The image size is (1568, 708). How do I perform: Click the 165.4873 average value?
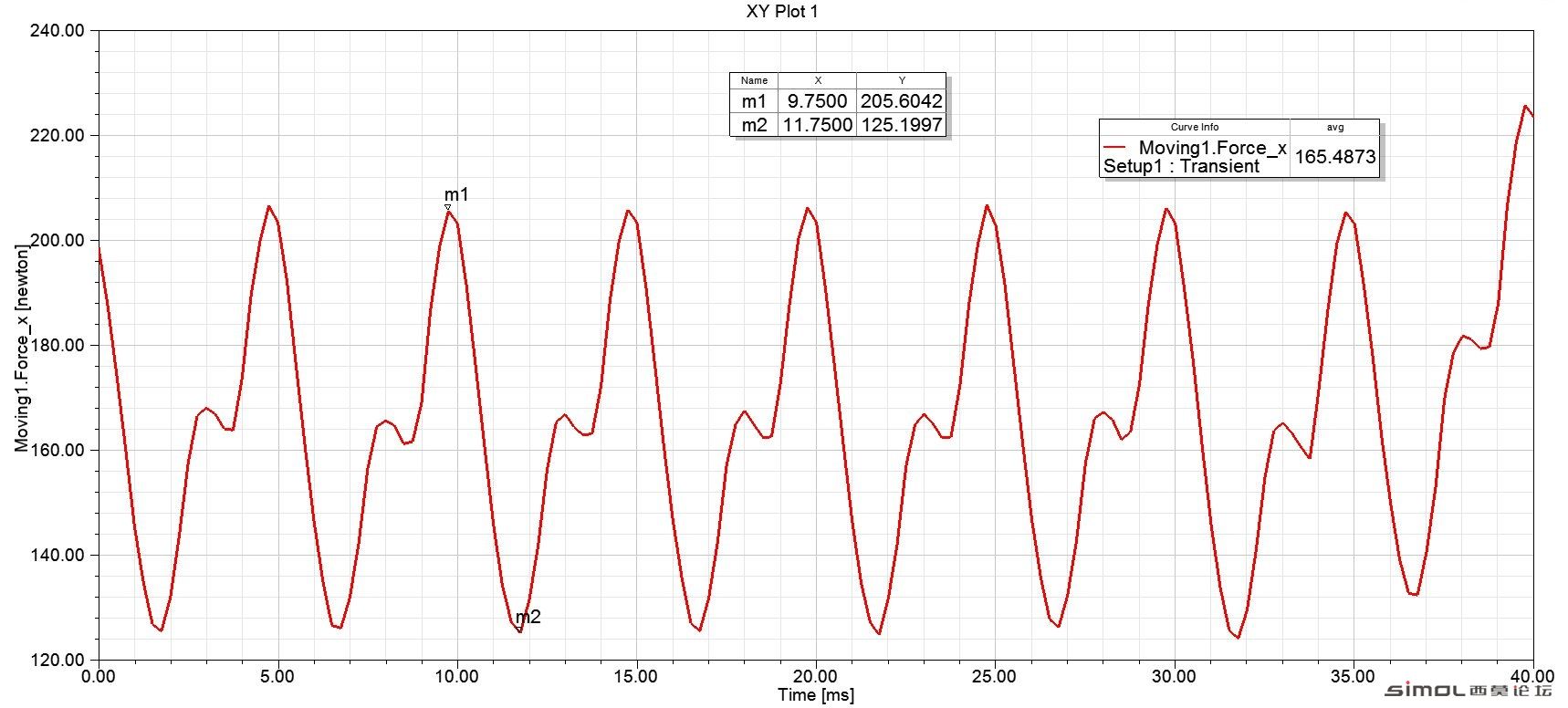coord(1334,156)
